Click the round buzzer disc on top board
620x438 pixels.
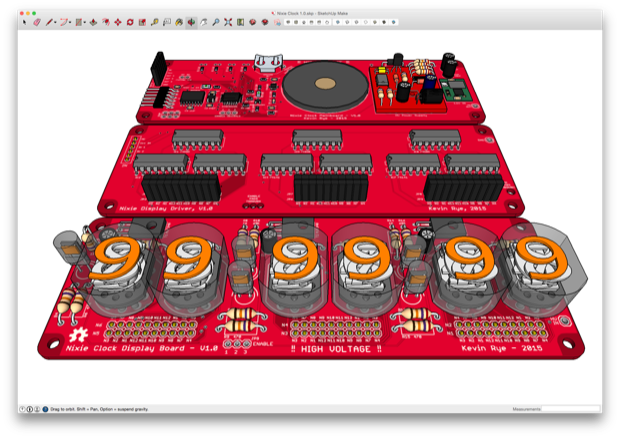pyautogui.click(x=325, y=86)
